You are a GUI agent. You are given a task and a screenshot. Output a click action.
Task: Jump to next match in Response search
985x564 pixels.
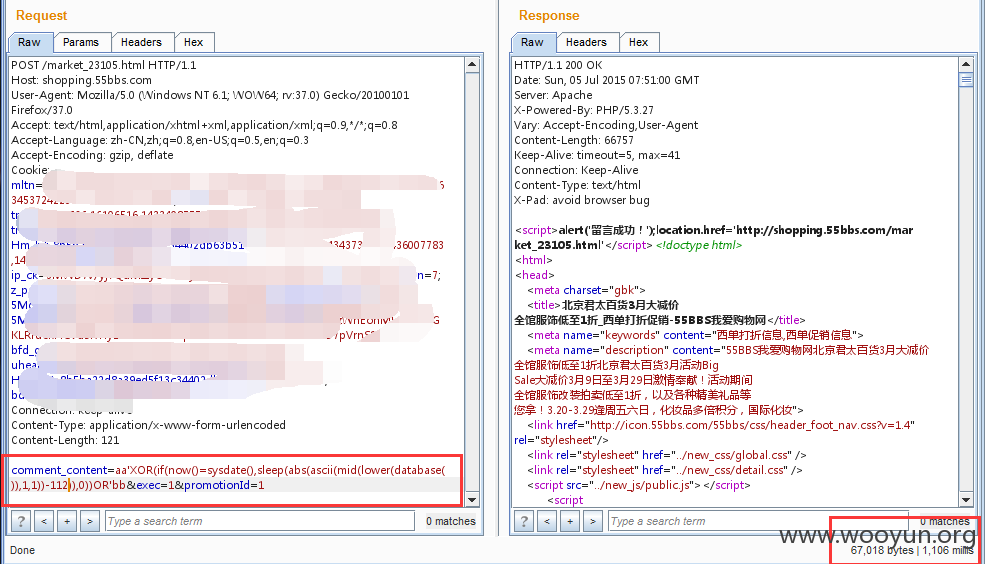[592, 521]
